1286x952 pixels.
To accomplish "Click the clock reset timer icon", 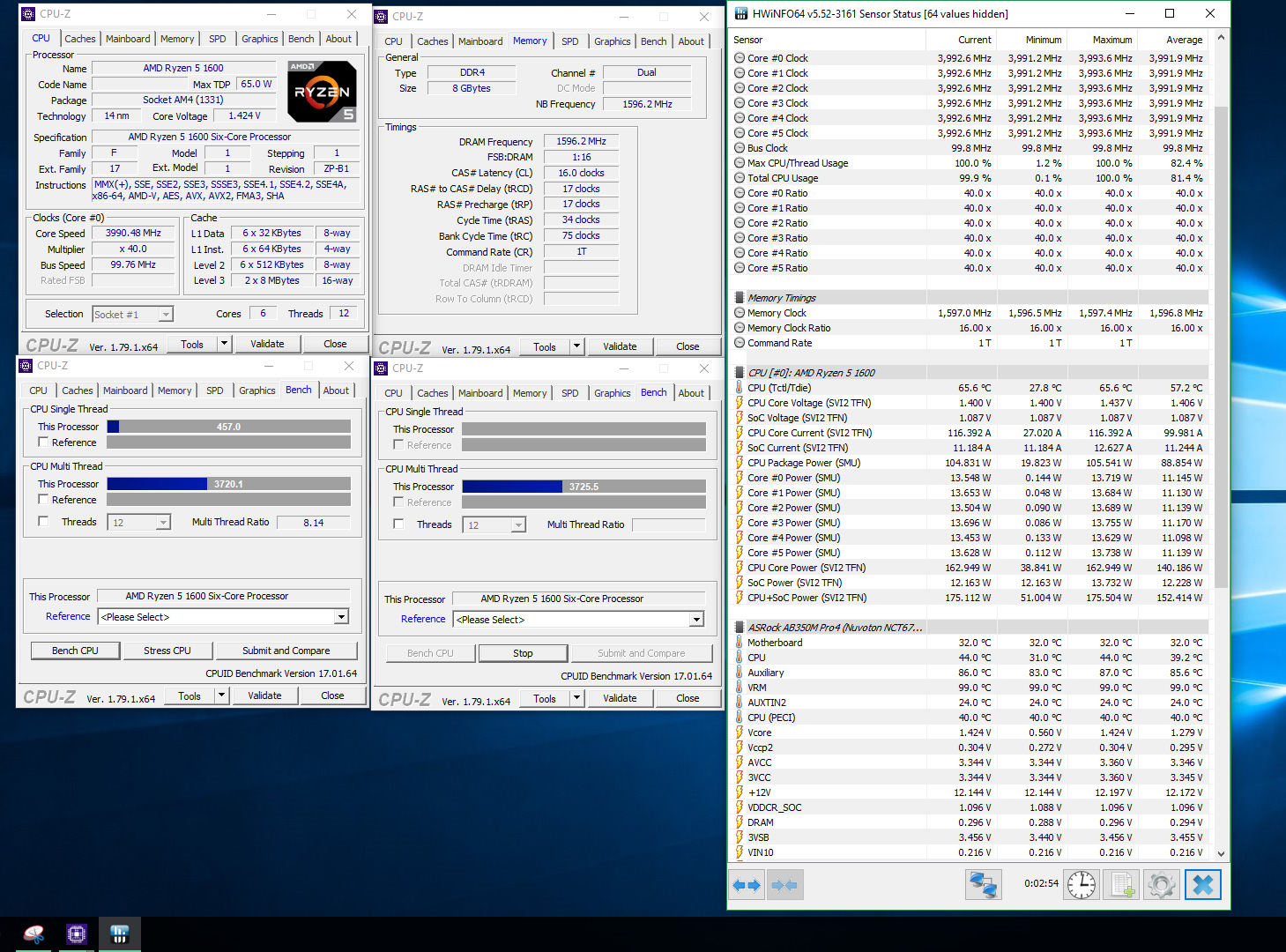I will [x=1082, y=884].
